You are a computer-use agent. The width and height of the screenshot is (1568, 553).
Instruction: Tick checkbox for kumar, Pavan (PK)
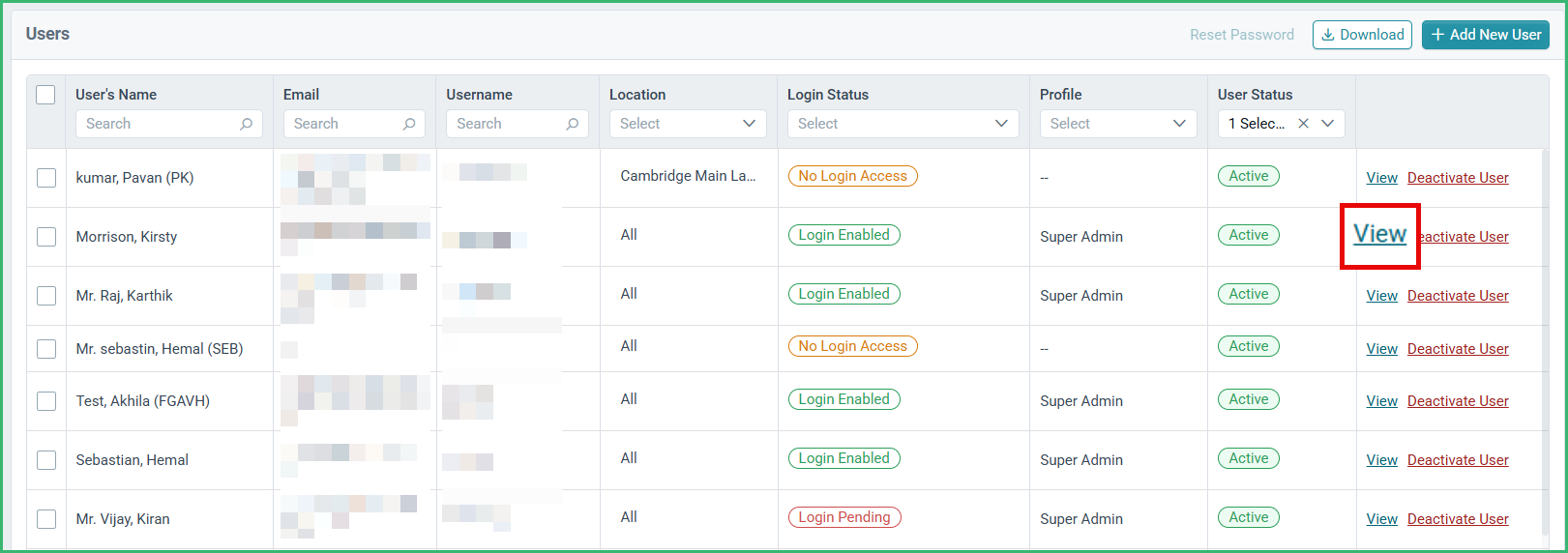coord(46,178)
